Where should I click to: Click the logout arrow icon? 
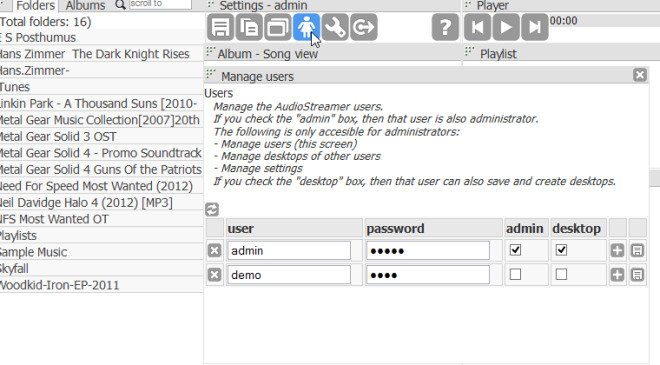click(x=364, y=27)
